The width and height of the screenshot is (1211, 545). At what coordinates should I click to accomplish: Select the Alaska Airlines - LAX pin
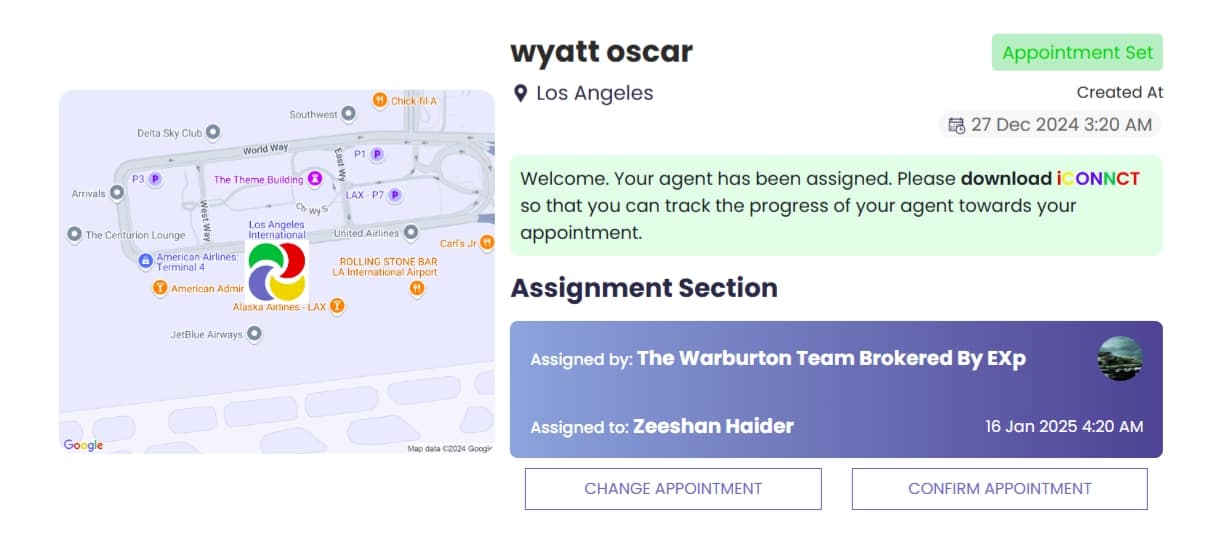338,306
